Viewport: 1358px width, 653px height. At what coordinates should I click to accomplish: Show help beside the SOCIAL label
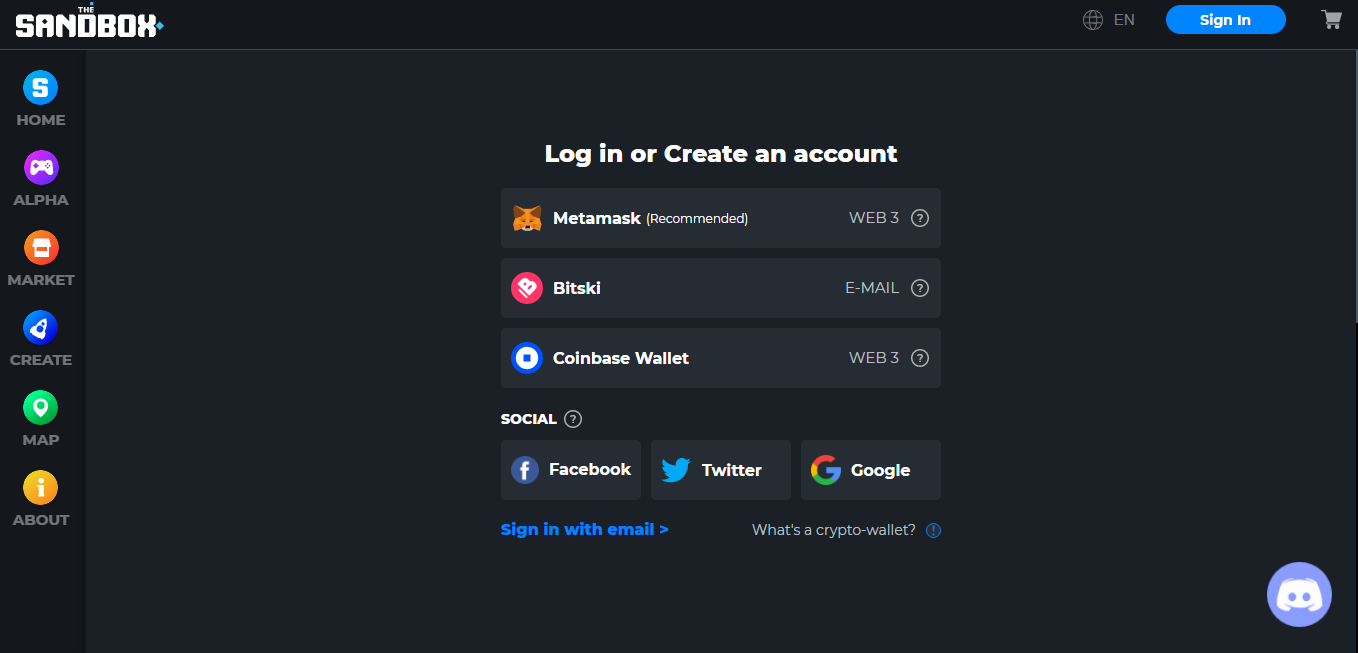tap(573, 419)
